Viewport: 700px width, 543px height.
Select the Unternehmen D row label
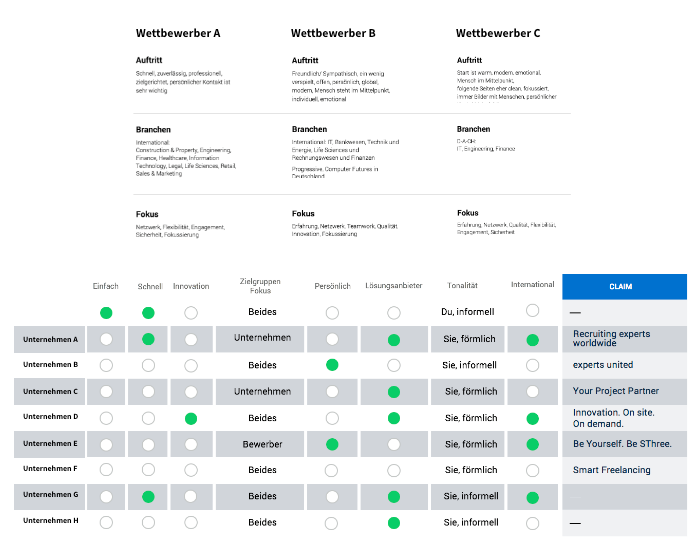point(50,416)
